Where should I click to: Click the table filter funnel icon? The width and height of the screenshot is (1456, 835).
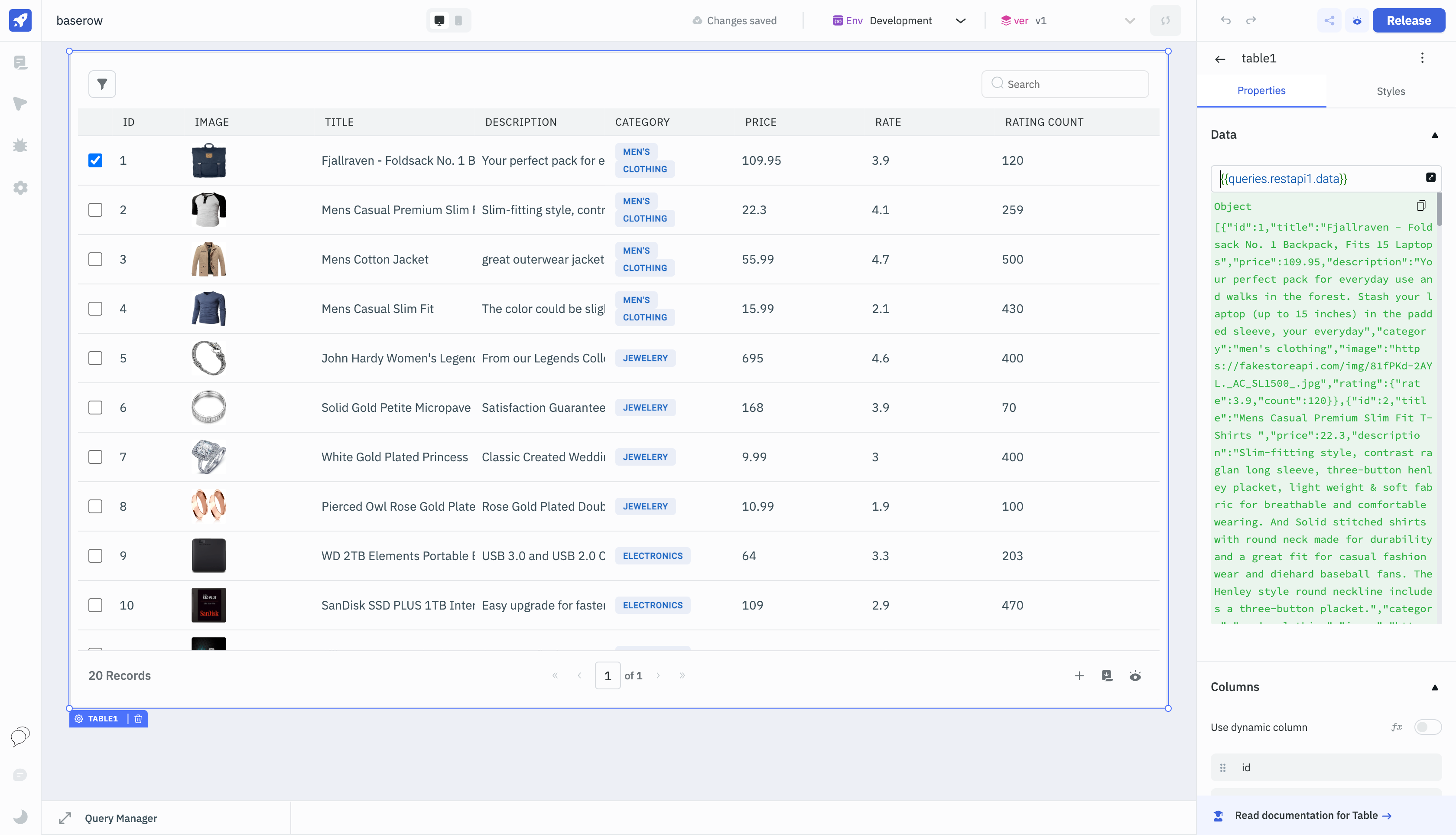coord(102,84)
